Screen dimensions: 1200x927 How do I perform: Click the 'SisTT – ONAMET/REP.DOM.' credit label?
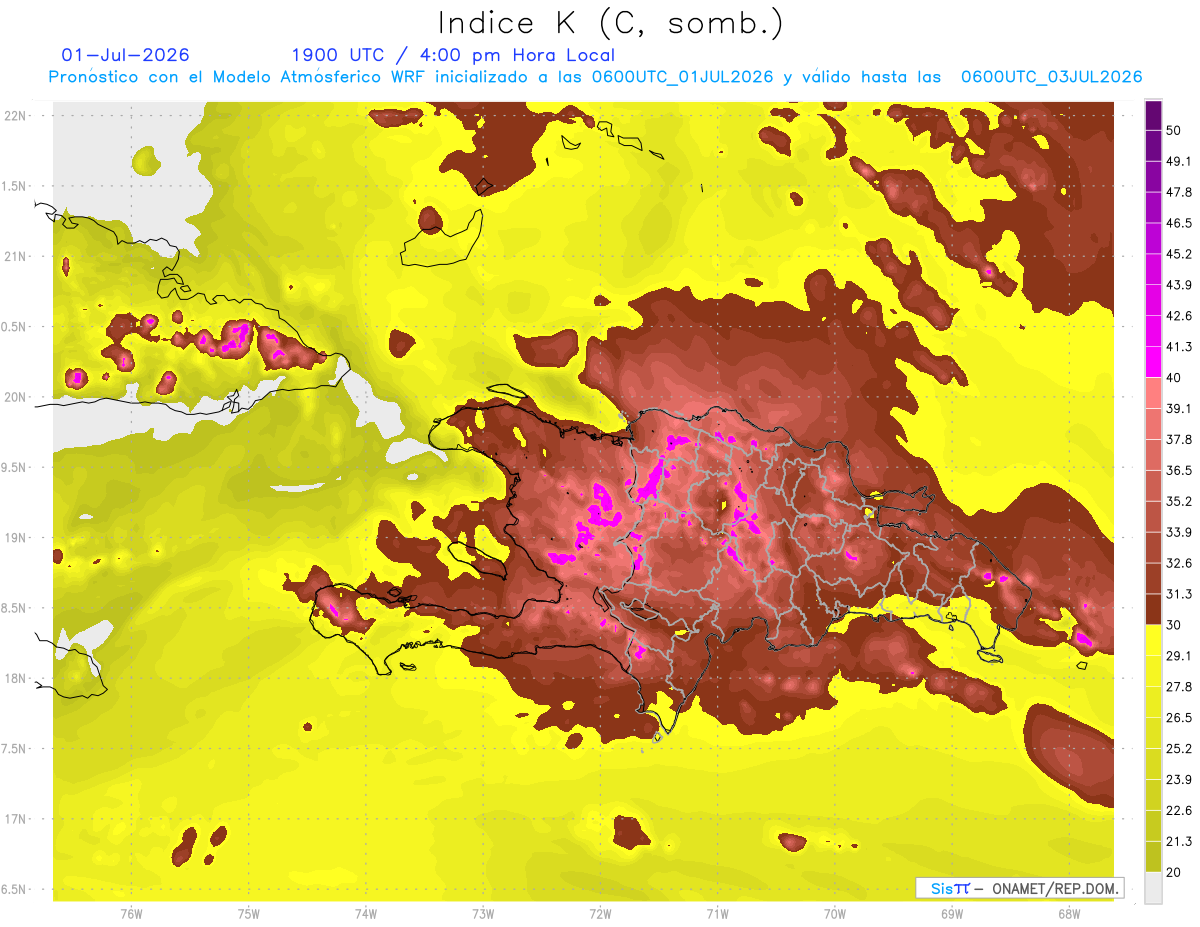coord(1020,888)
